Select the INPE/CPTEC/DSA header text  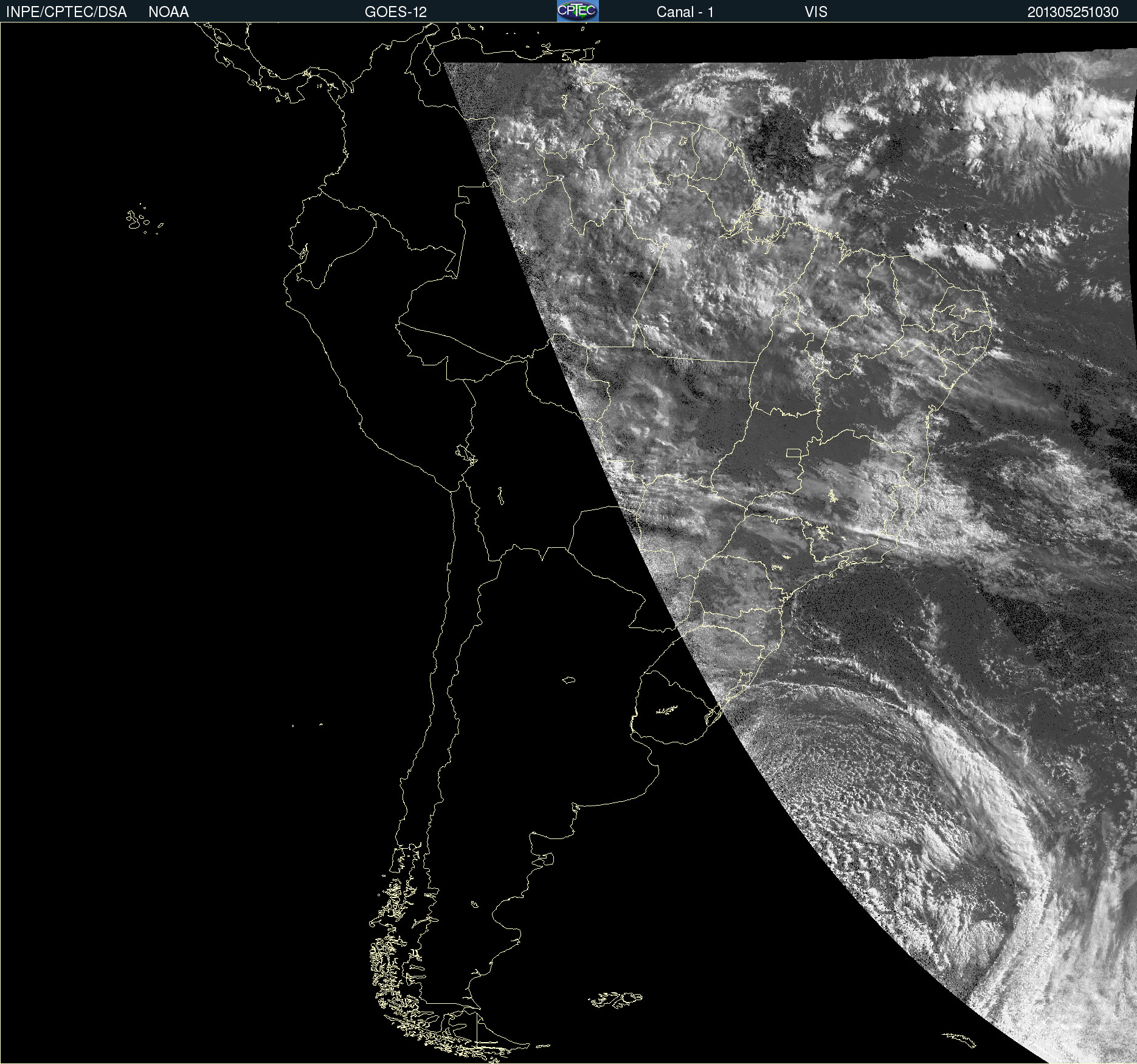66,12
